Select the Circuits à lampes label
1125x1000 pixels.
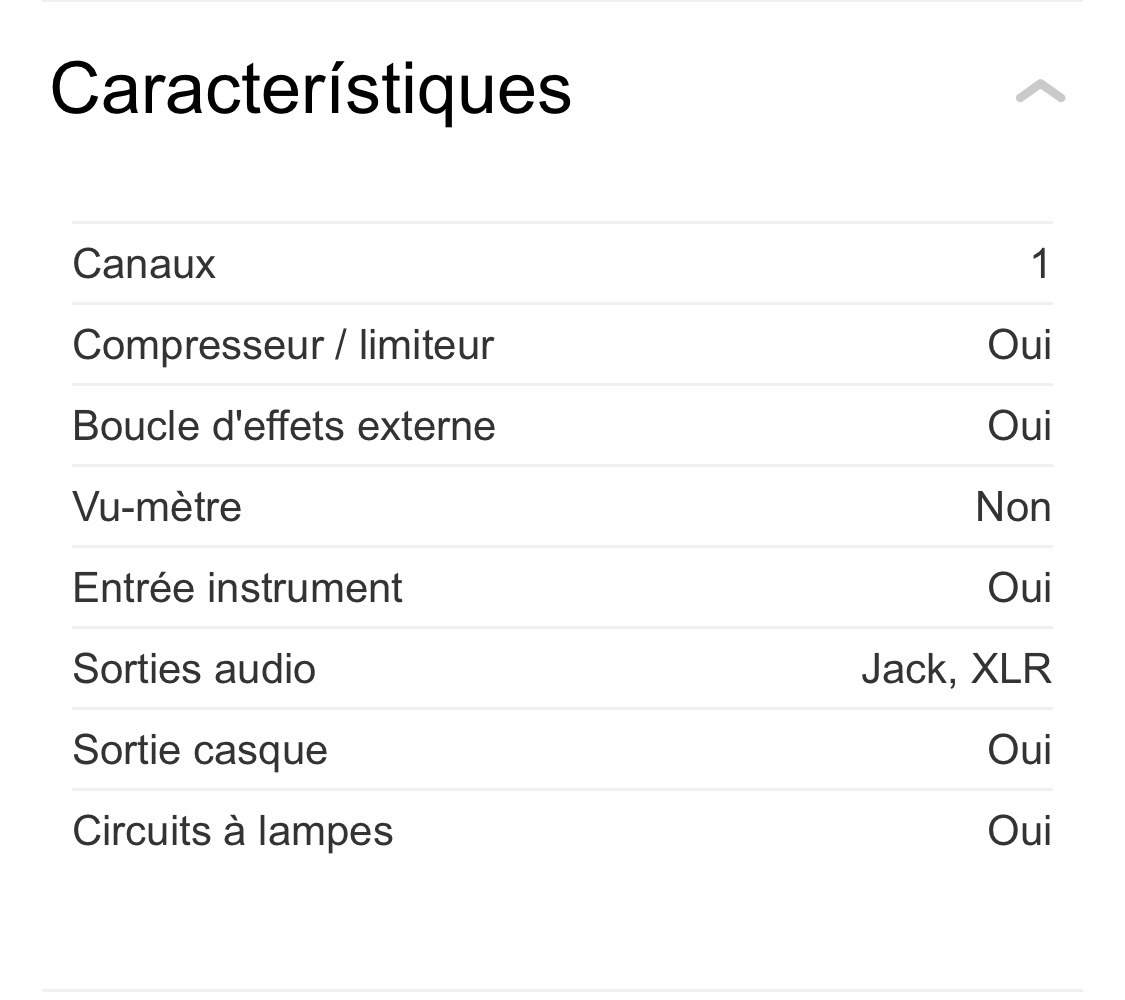click(232, 832)
